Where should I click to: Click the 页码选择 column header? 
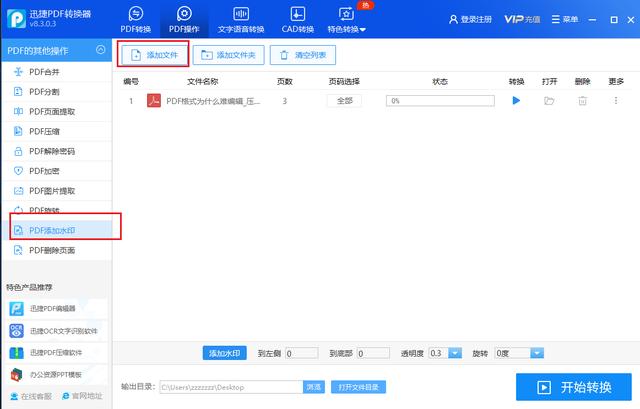pyautogui.click(x=344, y=82)
